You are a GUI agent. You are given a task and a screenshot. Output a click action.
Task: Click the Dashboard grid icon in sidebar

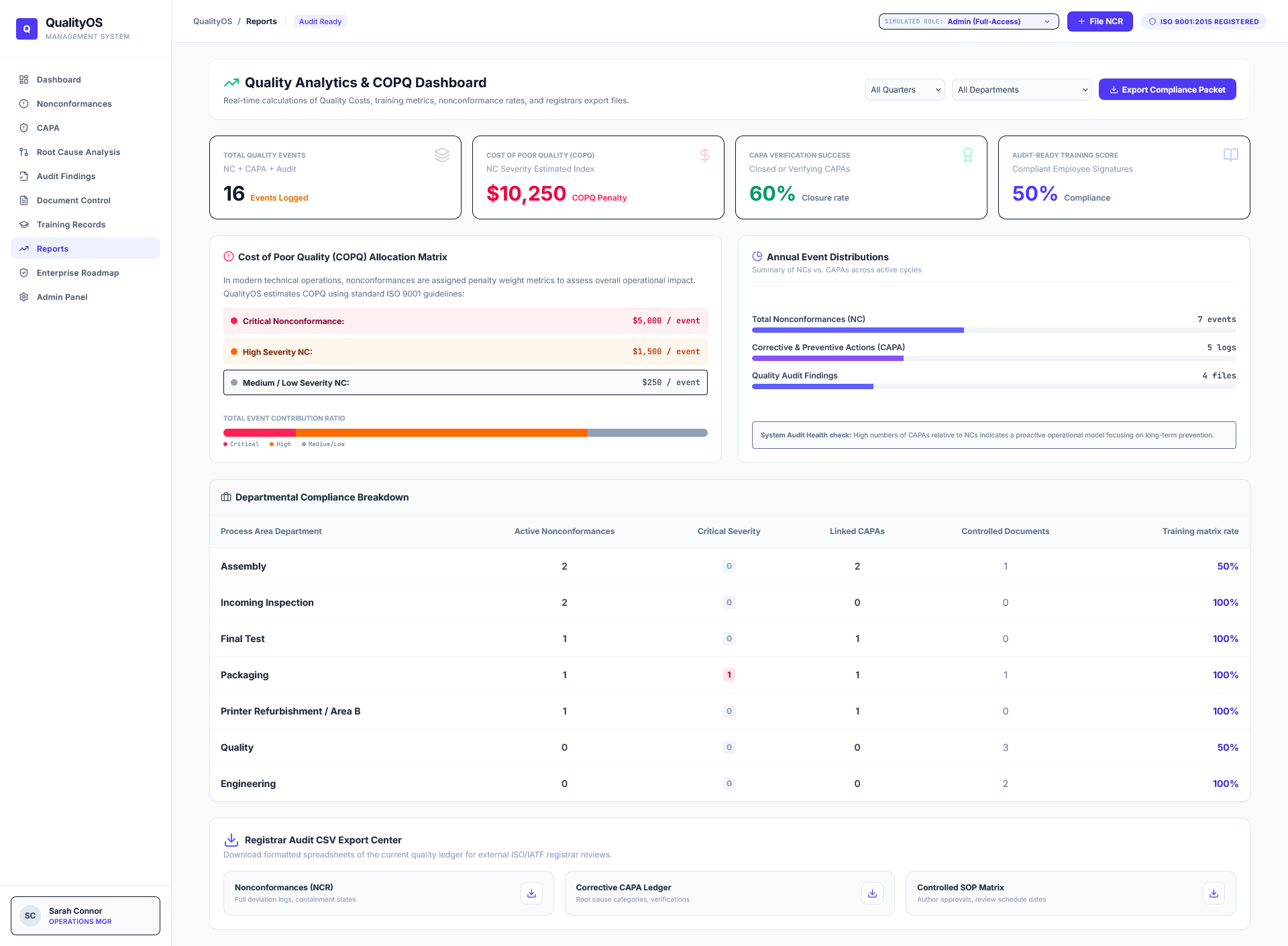tap(24, 80)
